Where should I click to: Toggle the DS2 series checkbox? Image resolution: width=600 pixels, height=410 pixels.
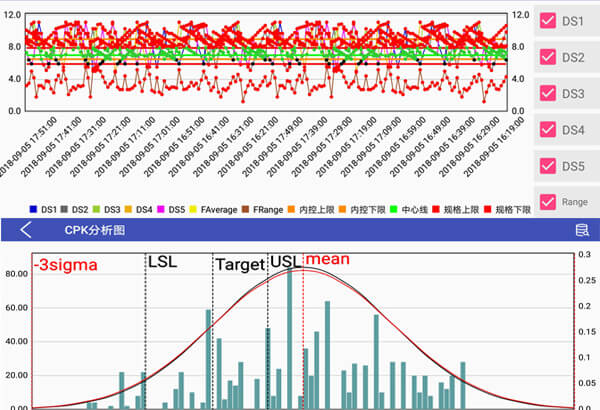[x=547, y=57]
